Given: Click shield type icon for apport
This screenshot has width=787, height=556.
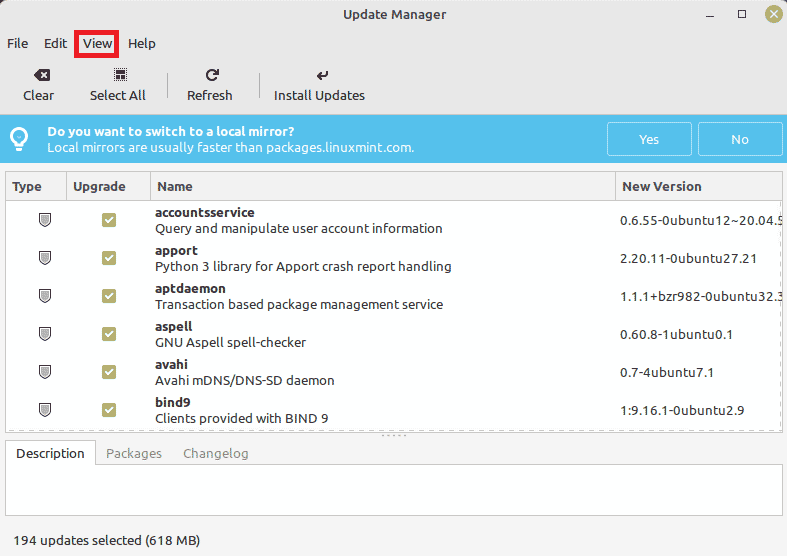Looking at the screenshot, I should pyautogui.click(x=45, y=258).
